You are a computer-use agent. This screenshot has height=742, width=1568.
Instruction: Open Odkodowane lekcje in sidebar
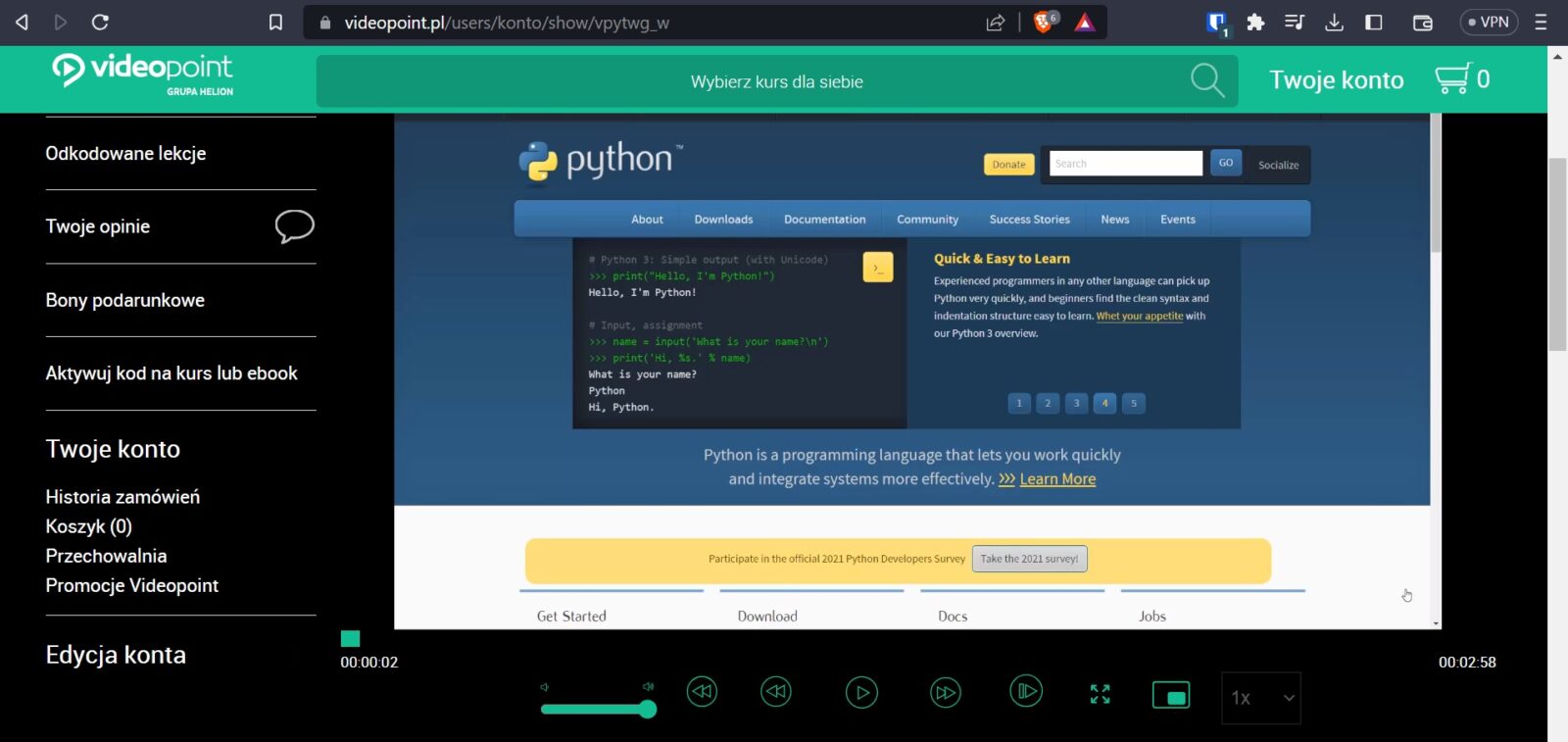coord(125,154)
